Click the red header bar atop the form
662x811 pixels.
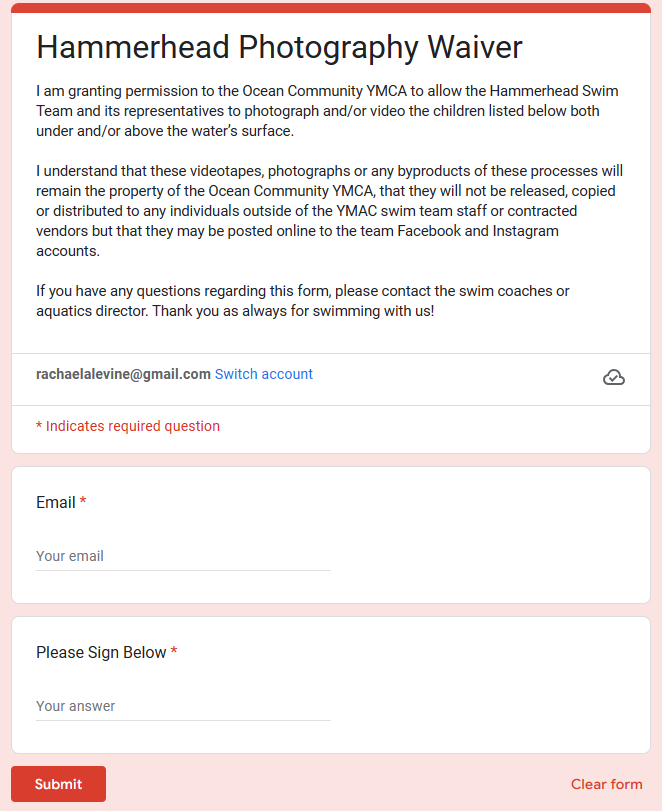coord(330,8)
